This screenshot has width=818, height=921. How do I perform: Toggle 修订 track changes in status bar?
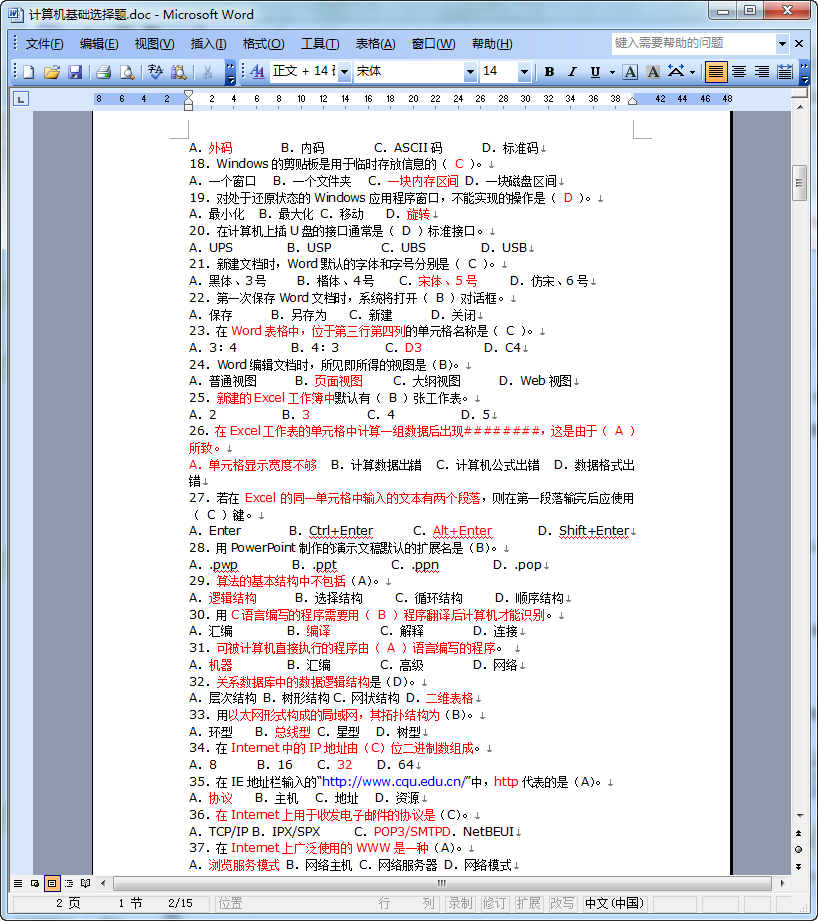[494, 903]
